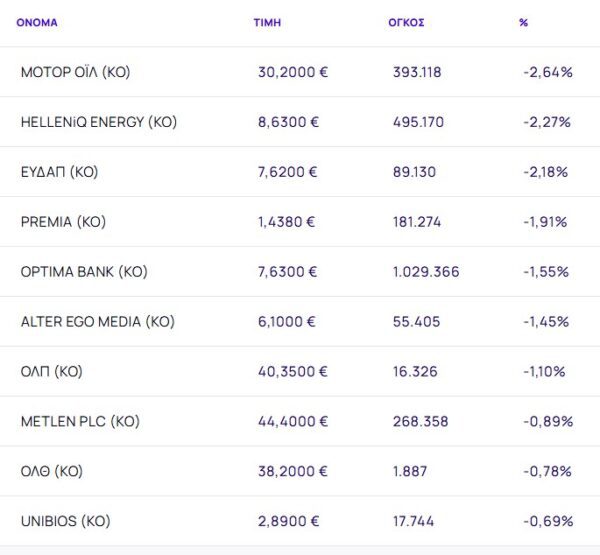
Task: Sort table by ΟΝΟΜΑ column header
Action: pyautogui.click(x=37, y=22)
